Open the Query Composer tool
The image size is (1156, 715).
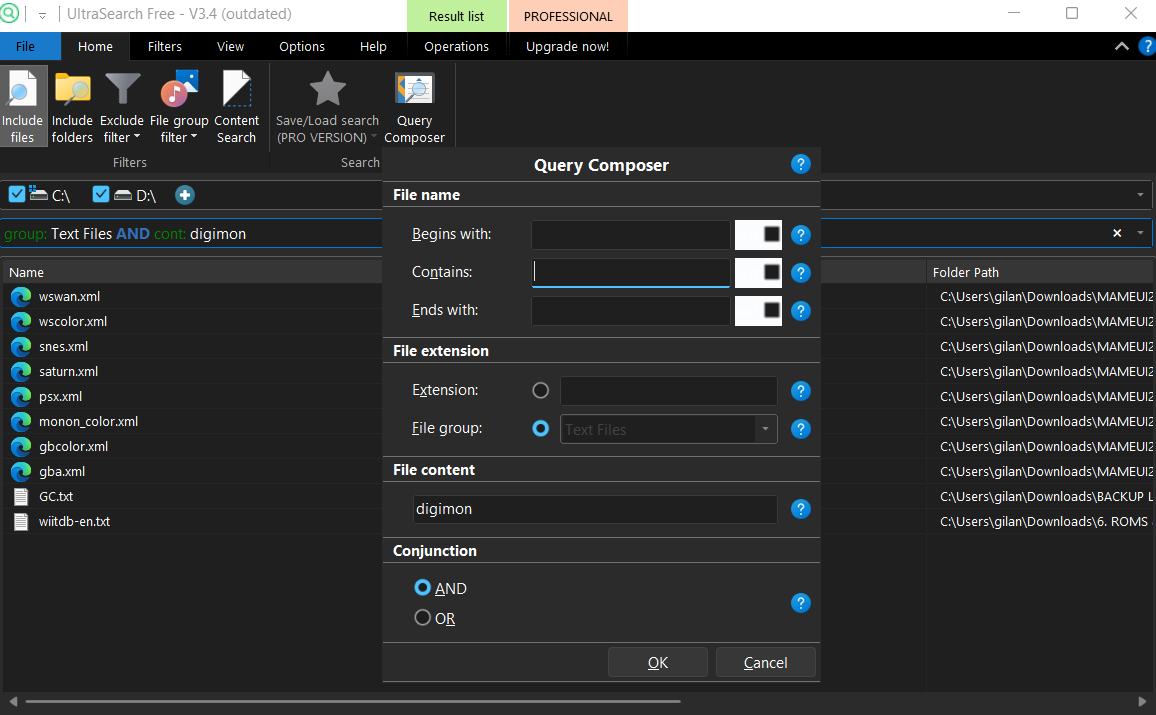414,107
